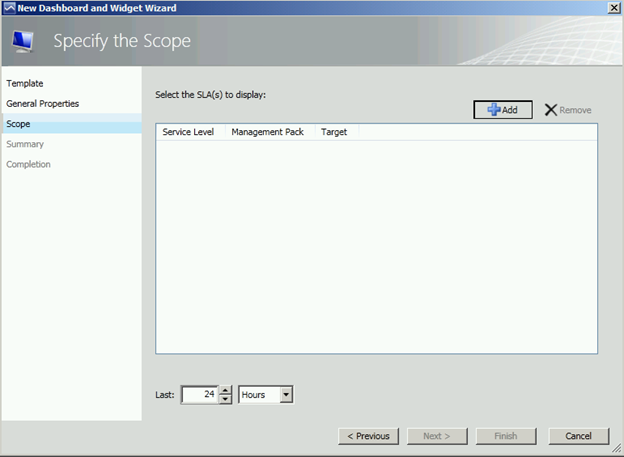Click the 'Specify the Scope' heading

click(x=122, y=41)
